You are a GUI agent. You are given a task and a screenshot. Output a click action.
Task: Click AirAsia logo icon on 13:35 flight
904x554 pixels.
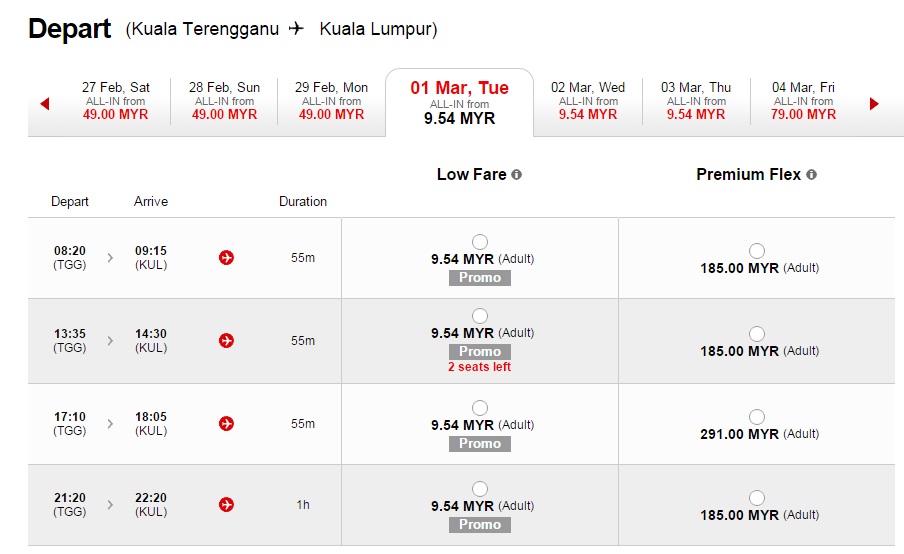(227, 341)
